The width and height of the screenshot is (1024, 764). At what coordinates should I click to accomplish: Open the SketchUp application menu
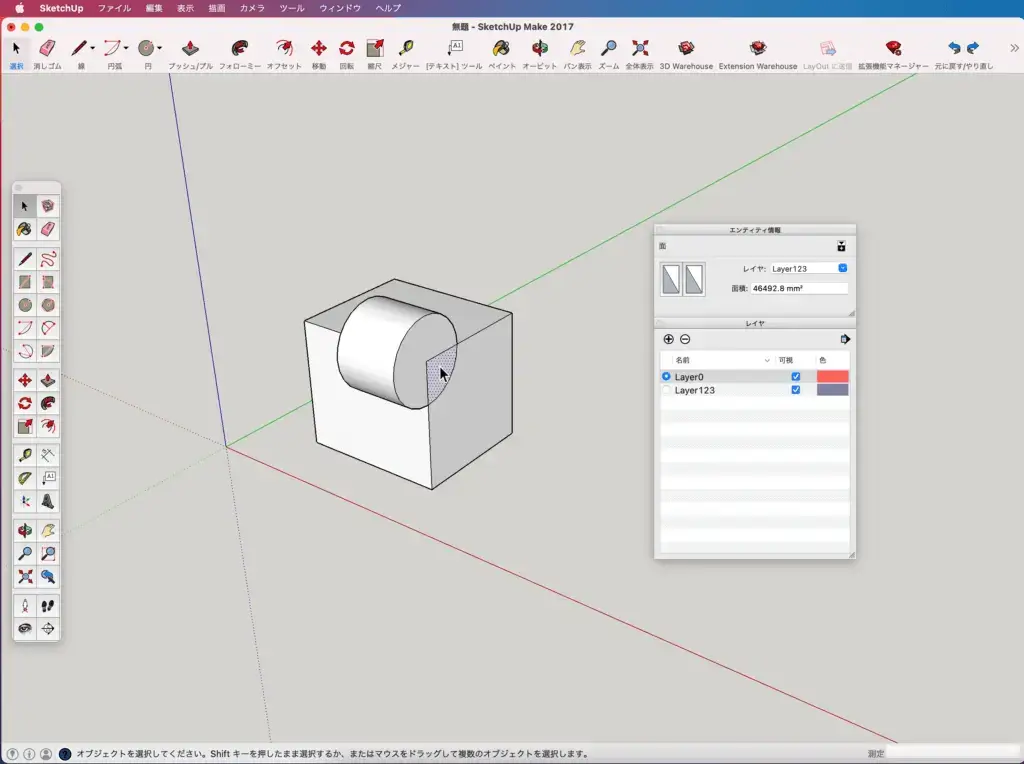(61, 8)
